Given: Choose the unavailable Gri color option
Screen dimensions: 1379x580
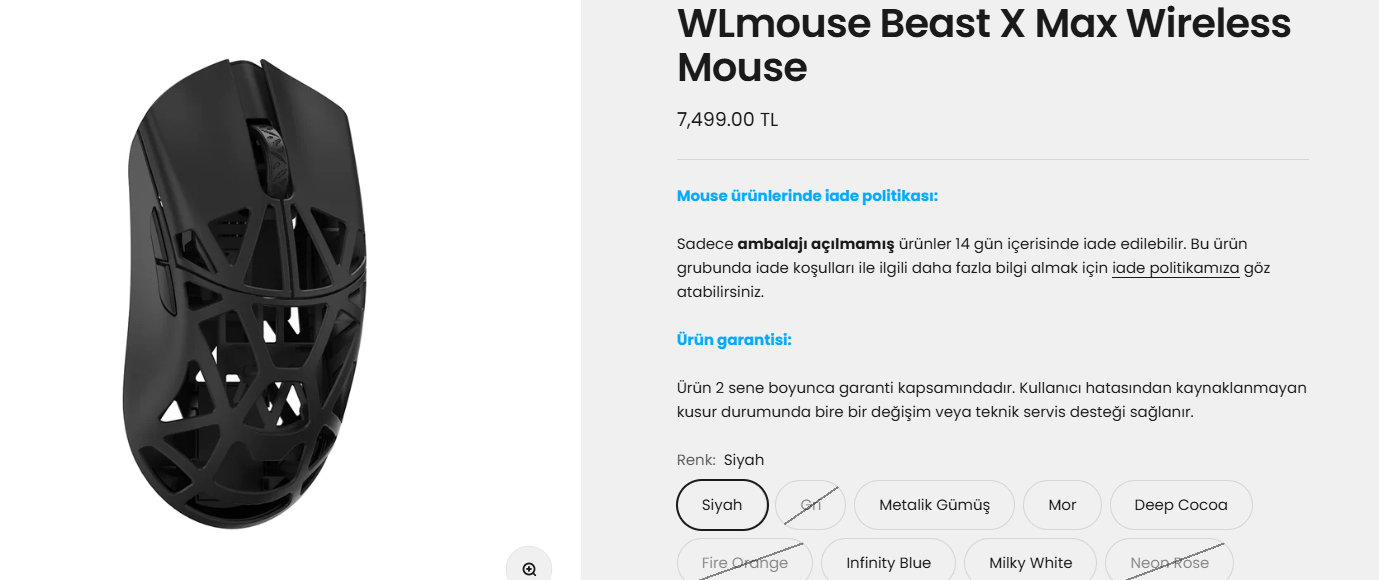Looking at the screenshot, I should coord(810,505).
